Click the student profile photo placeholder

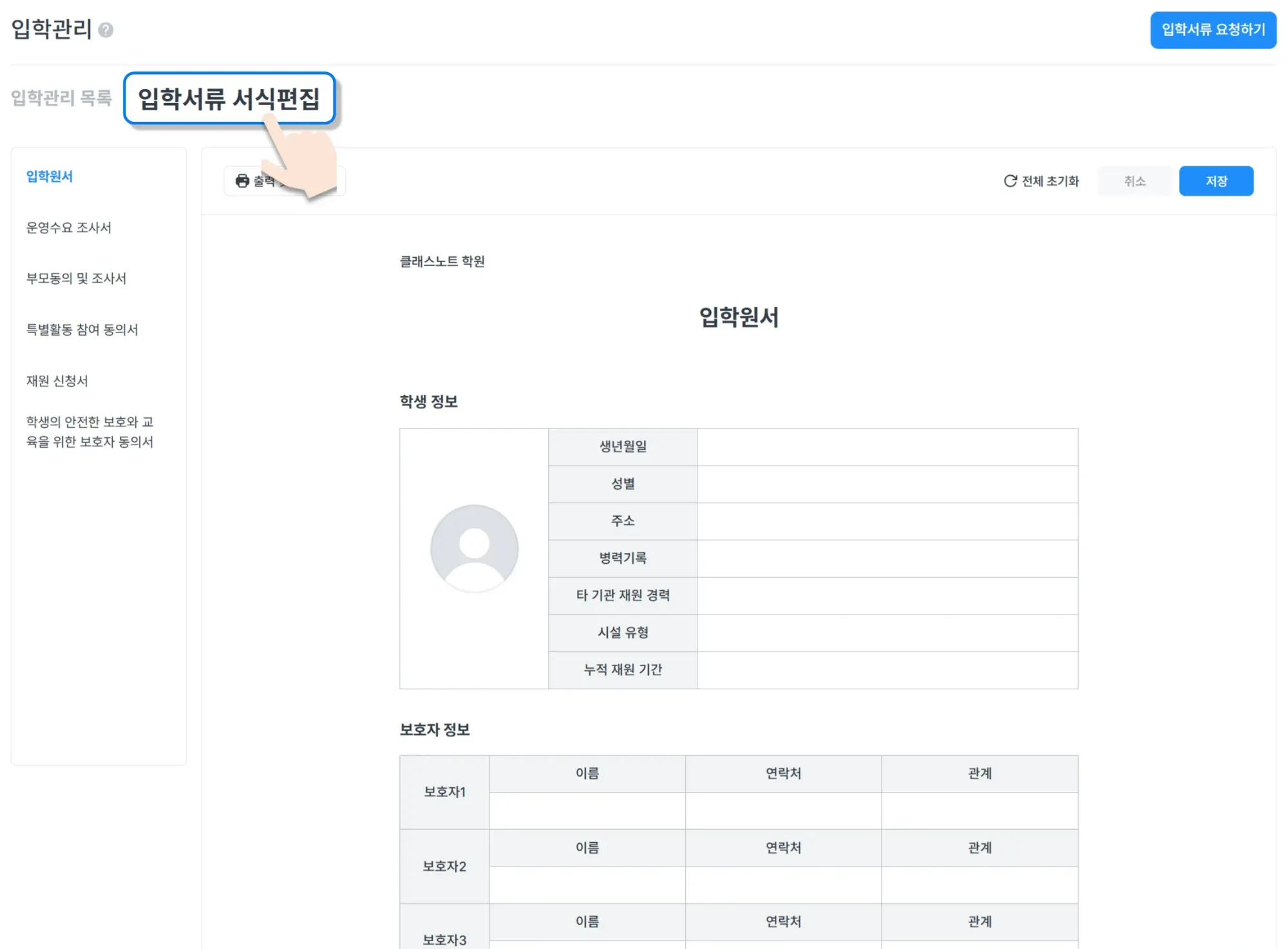[474, 548]
